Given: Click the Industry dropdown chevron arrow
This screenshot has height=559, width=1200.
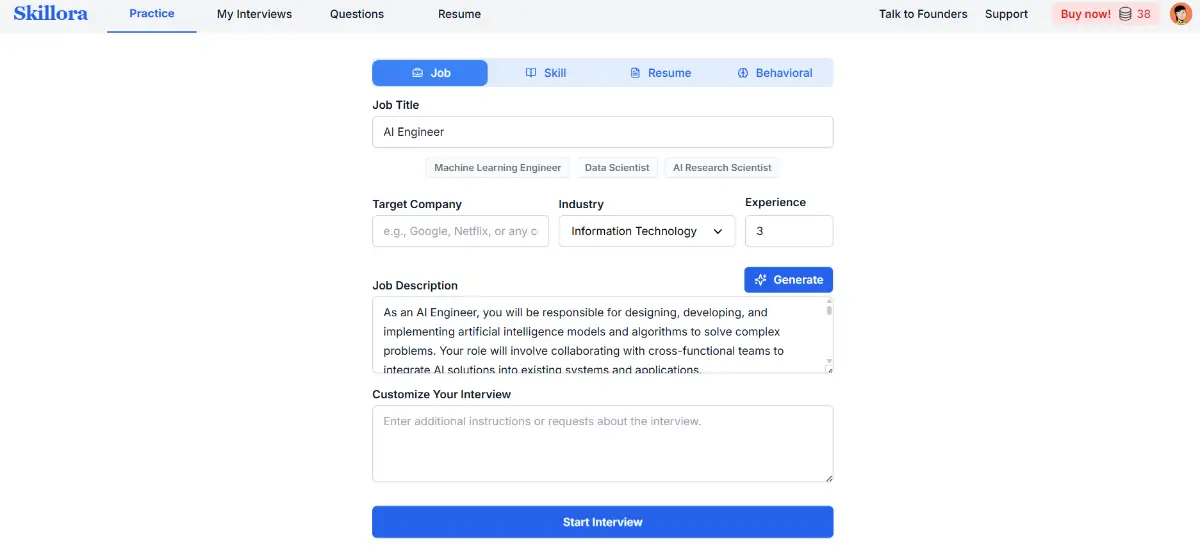Looking at the screenshot, I should point(718,231).
